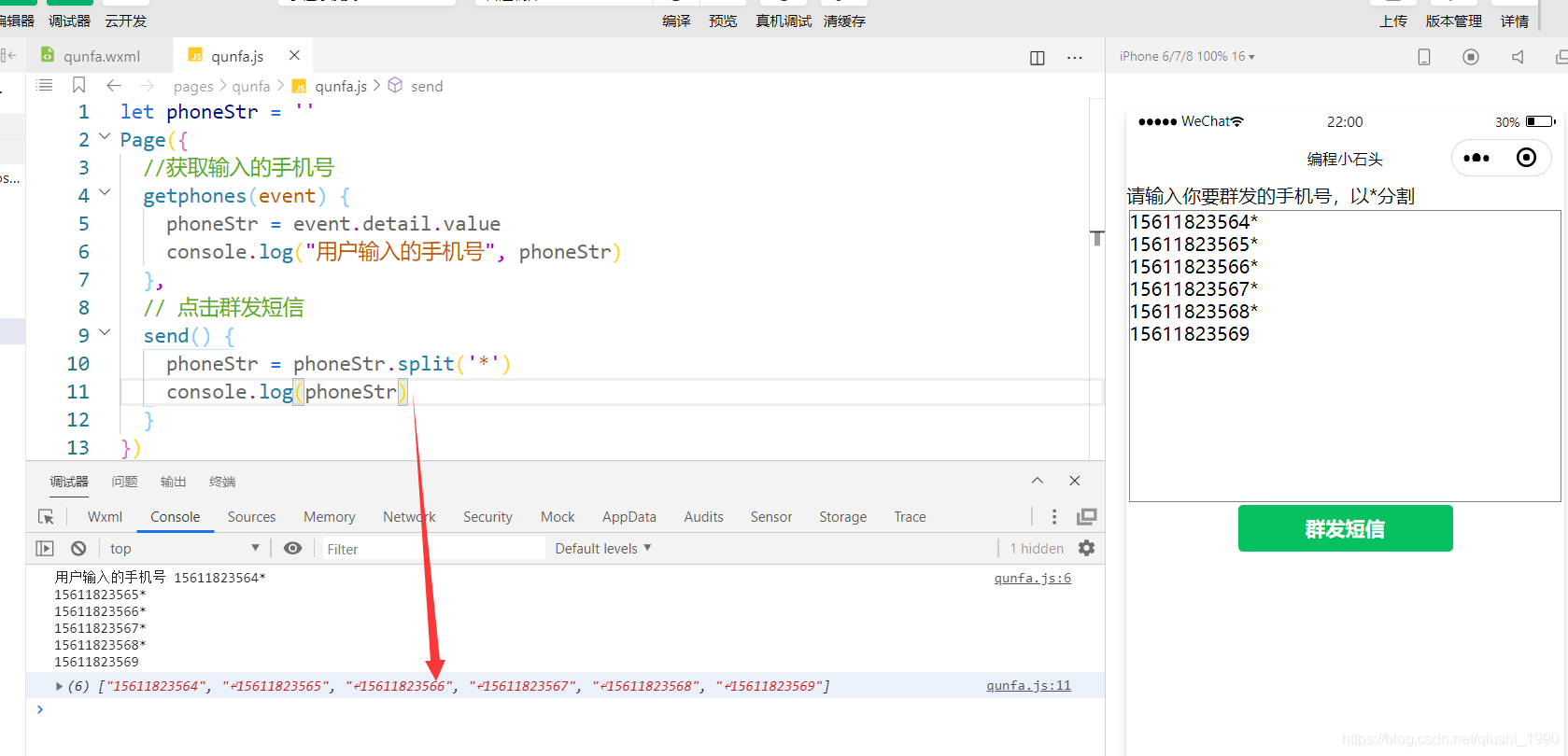Open the outline list icon beside bookmark
The height and width of the screenshot is (756, 1568).
[44, 85]
